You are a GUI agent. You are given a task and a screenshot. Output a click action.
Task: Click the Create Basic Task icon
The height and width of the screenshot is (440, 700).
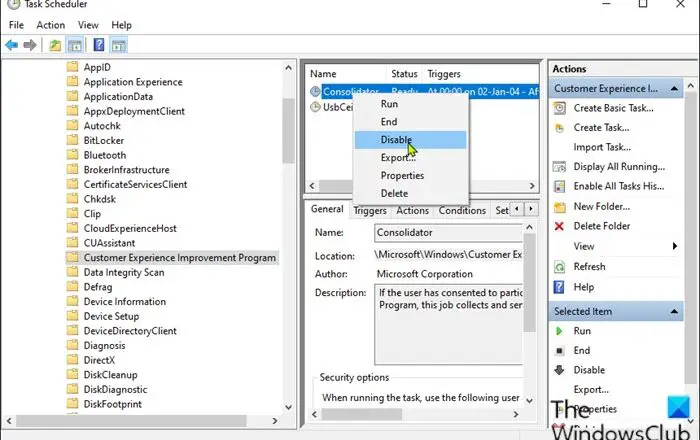coord(559,108)
